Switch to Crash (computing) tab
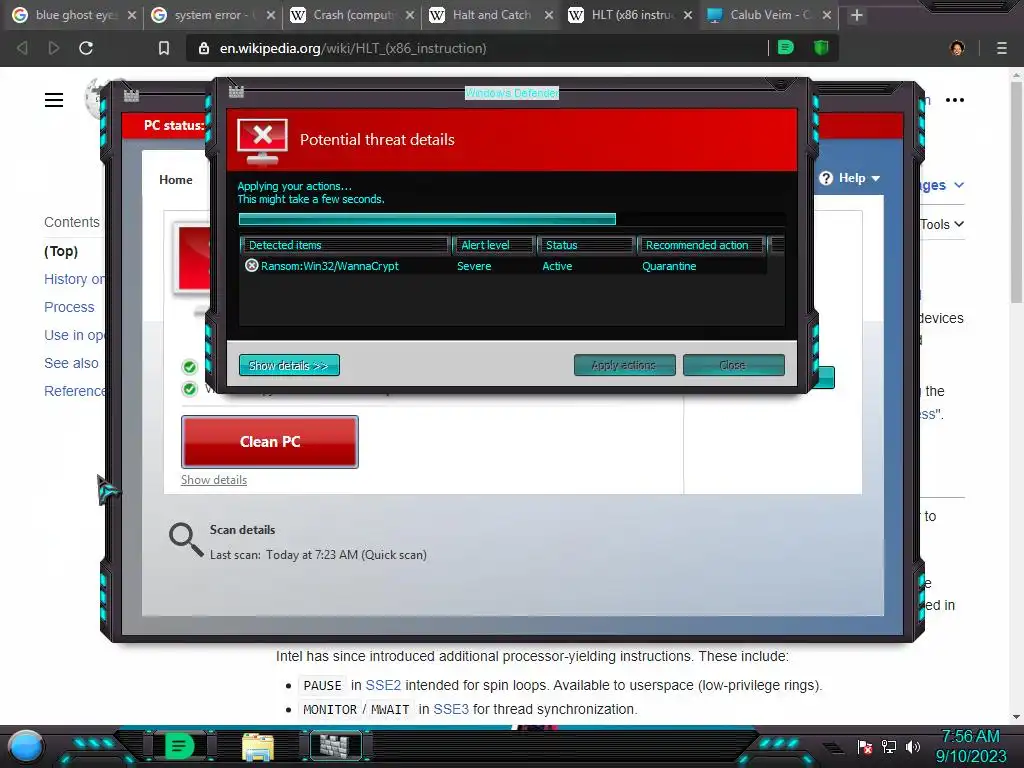Image resolution: width=1024 pixels, height=768 pixels. pyautogui.click(x=353, y=15)
